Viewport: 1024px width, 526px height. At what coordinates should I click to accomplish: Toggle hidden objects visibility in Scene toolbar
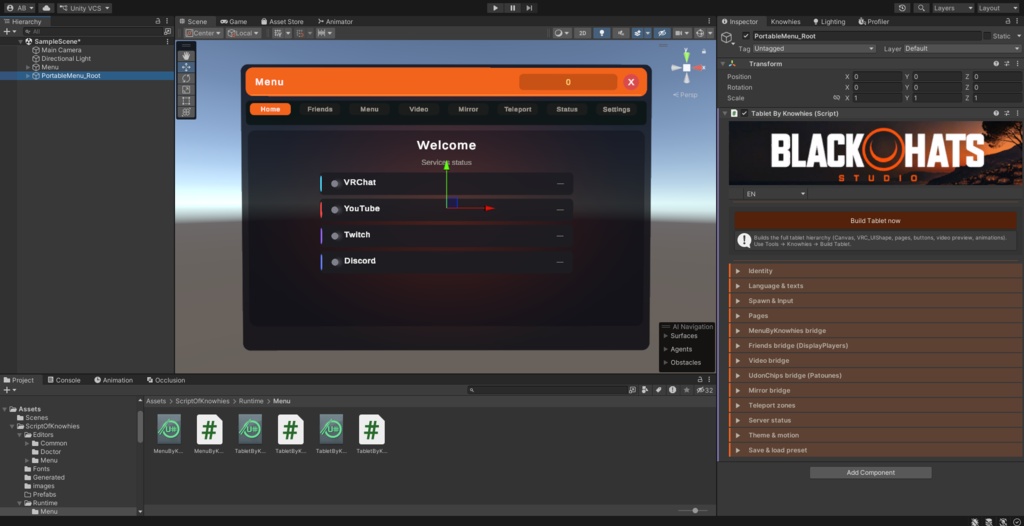(662, 33)
